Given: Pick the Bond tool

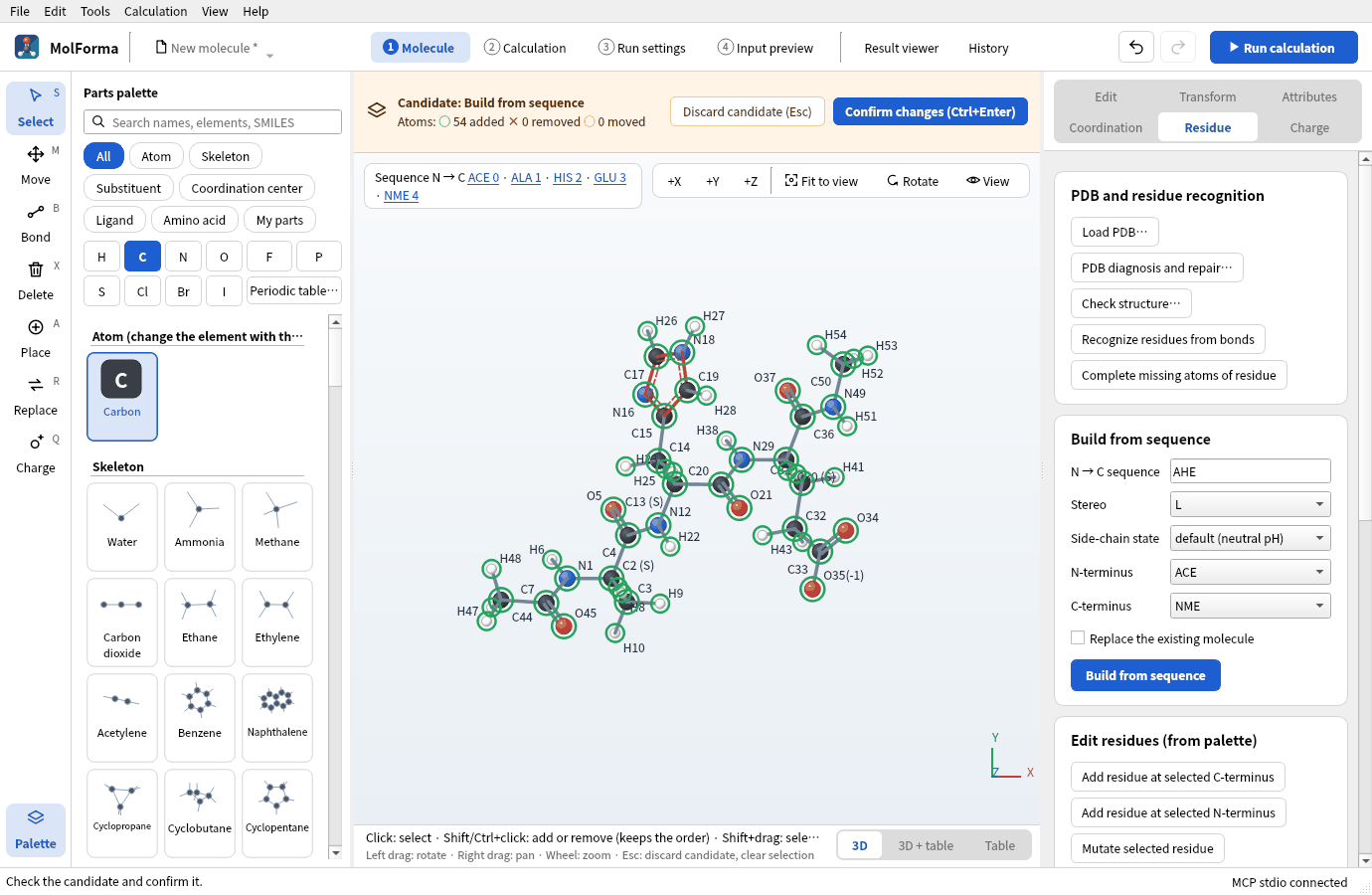Looking at the screenshot, I should (x=36, y=223).
